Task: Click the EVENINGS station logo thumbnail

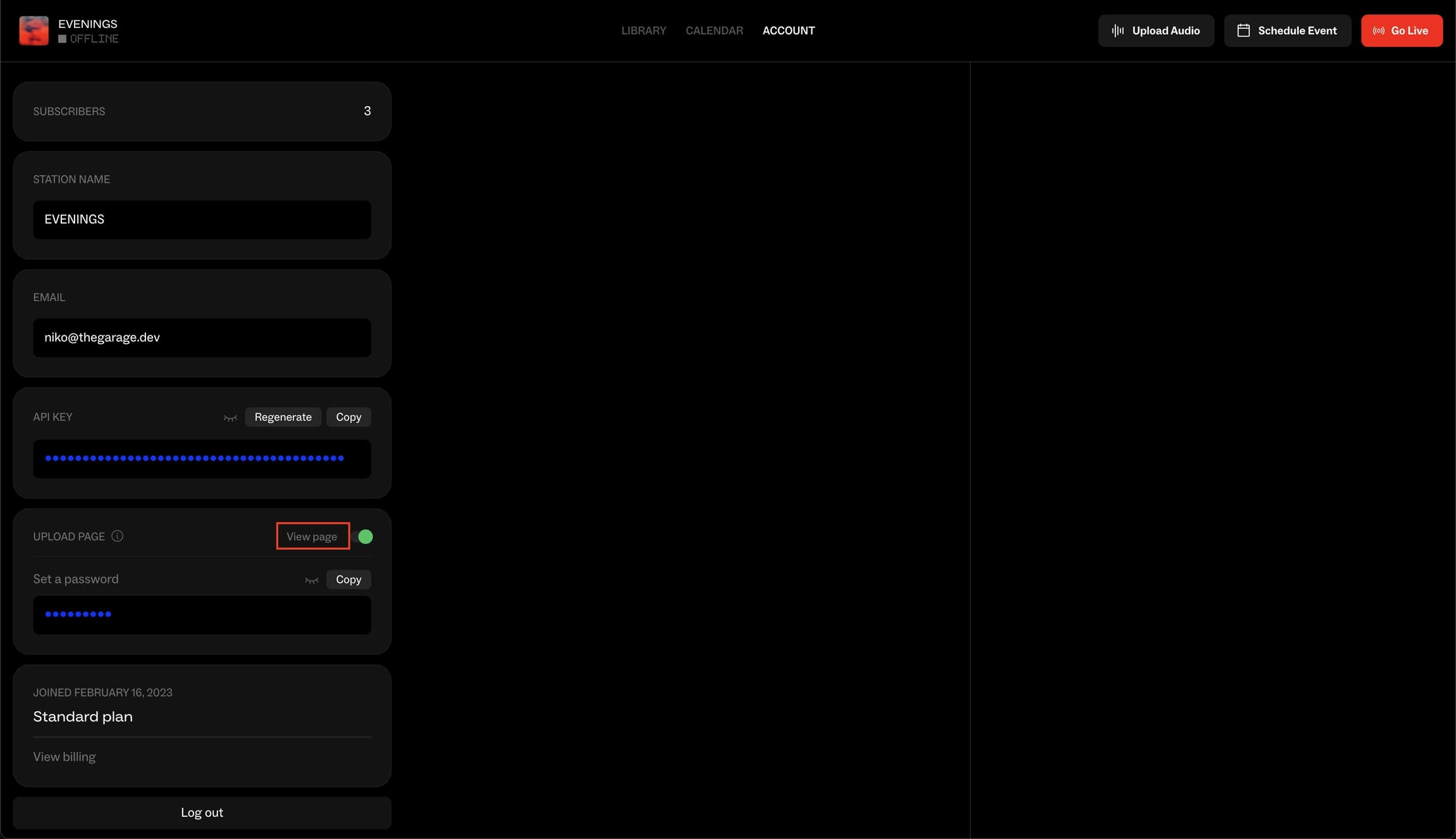Action: (34, 30)
